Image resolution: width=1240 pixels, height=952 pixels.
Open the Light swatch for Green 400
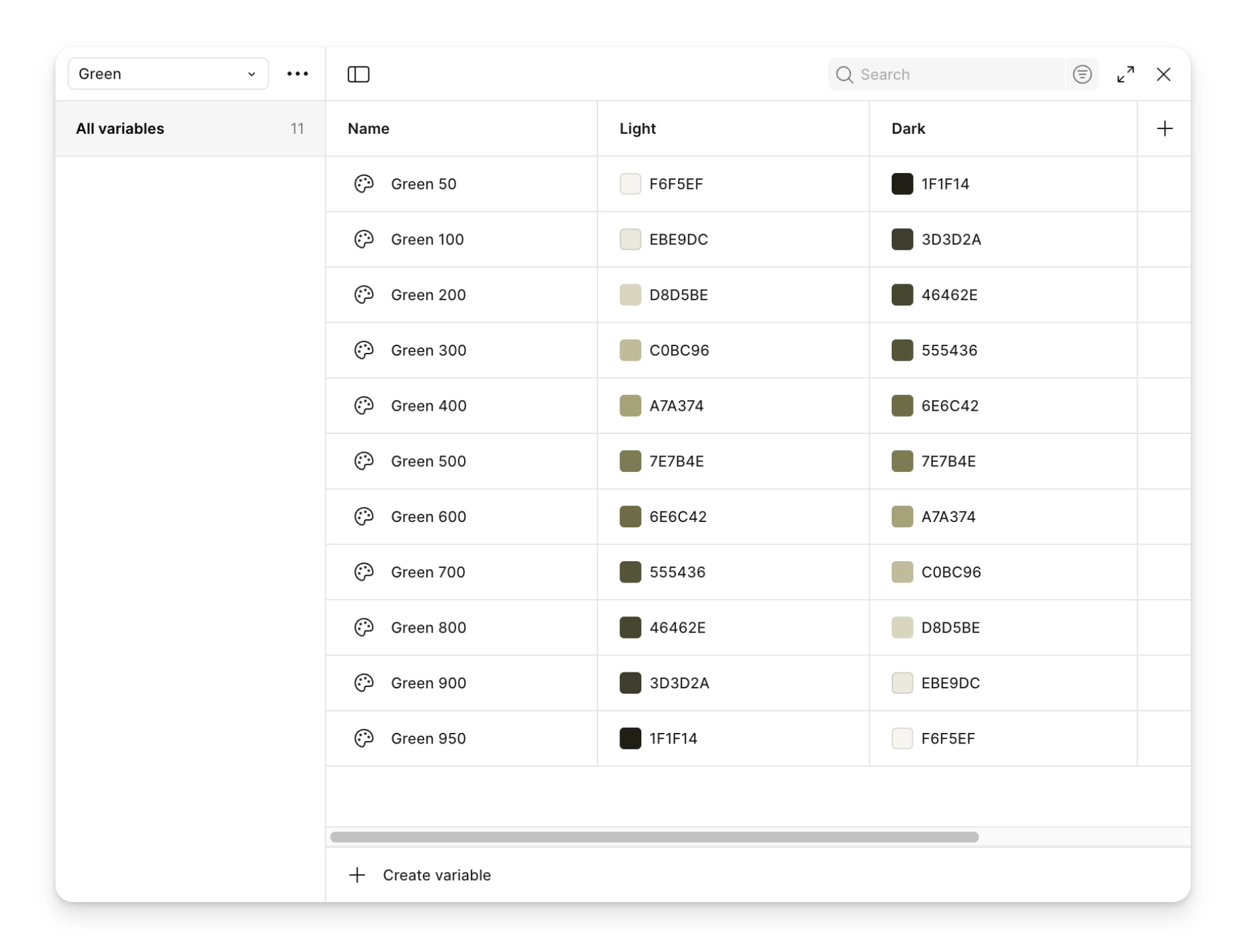(630, 405)
